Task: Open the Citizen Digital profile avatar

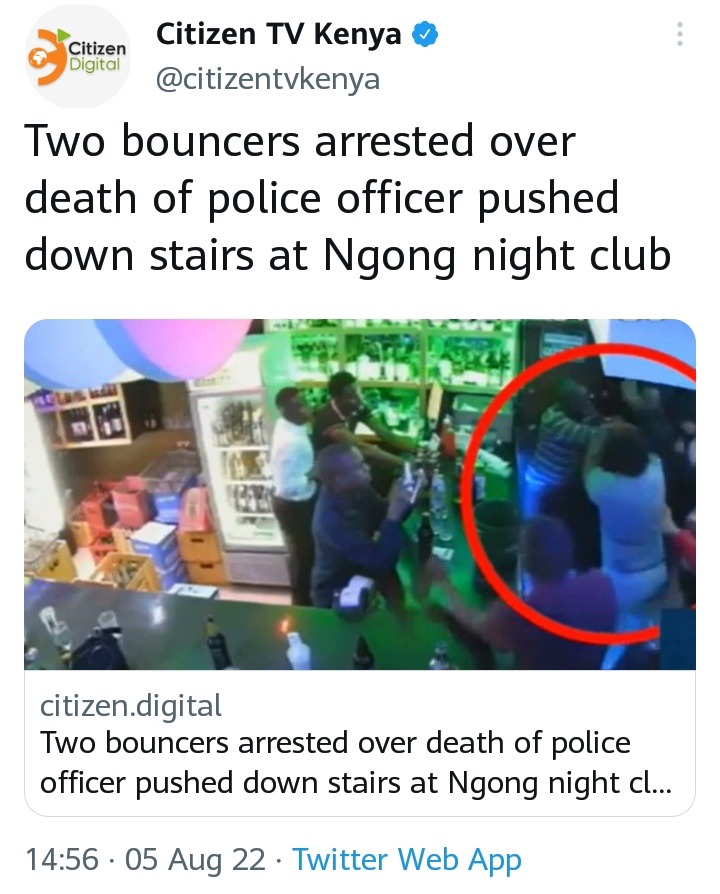Action: pos(78,55)
